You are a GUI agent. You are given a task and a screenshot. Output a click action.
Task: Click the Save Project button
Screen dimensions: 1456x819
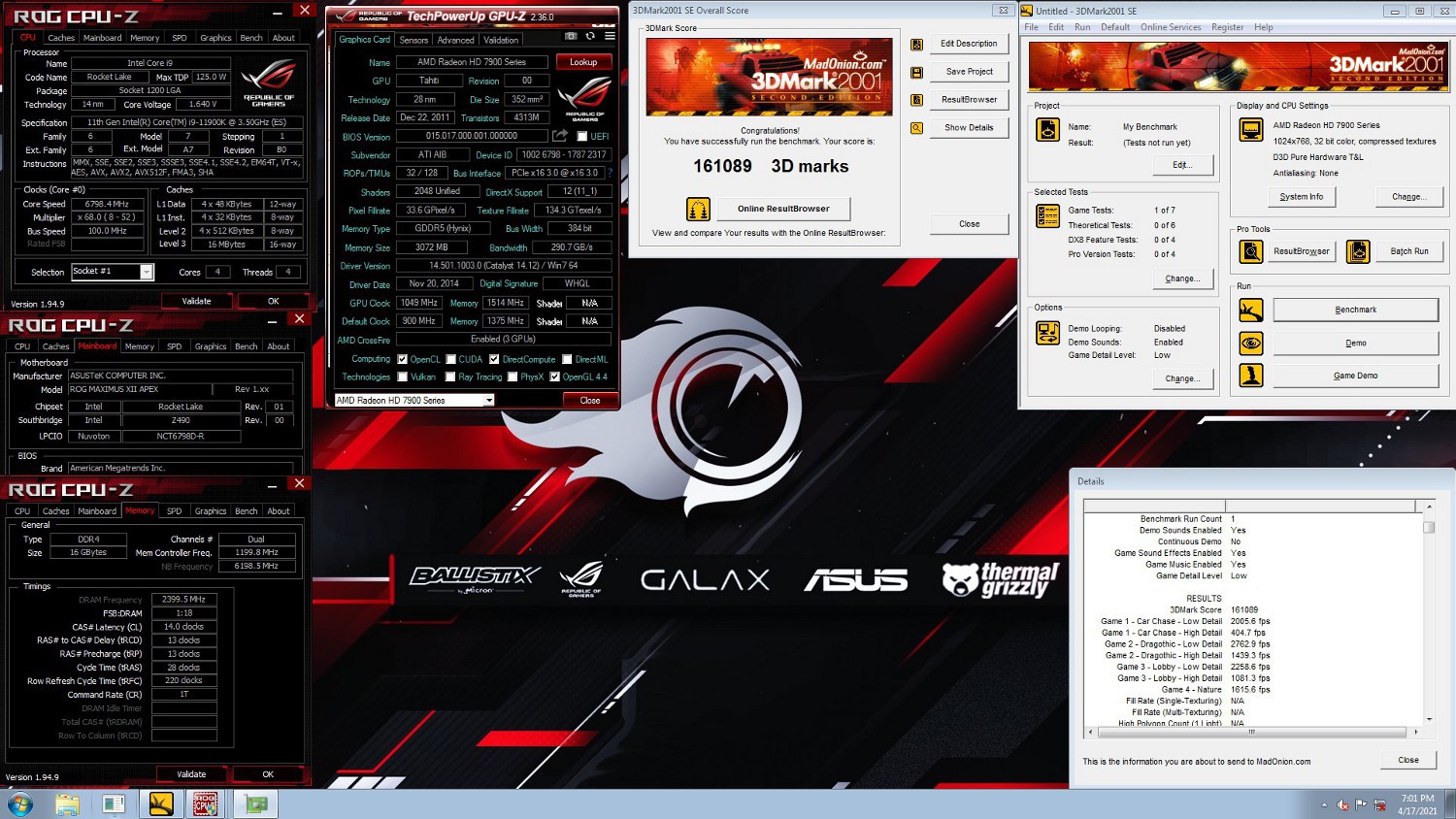pos(969,72)
